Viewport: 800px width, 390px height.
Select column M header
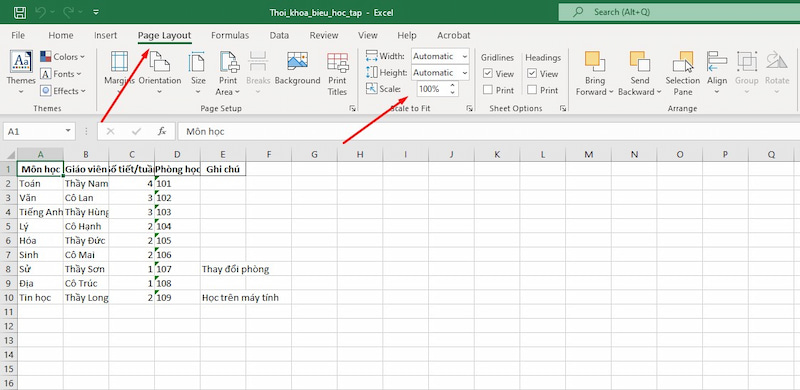point(588,154)
